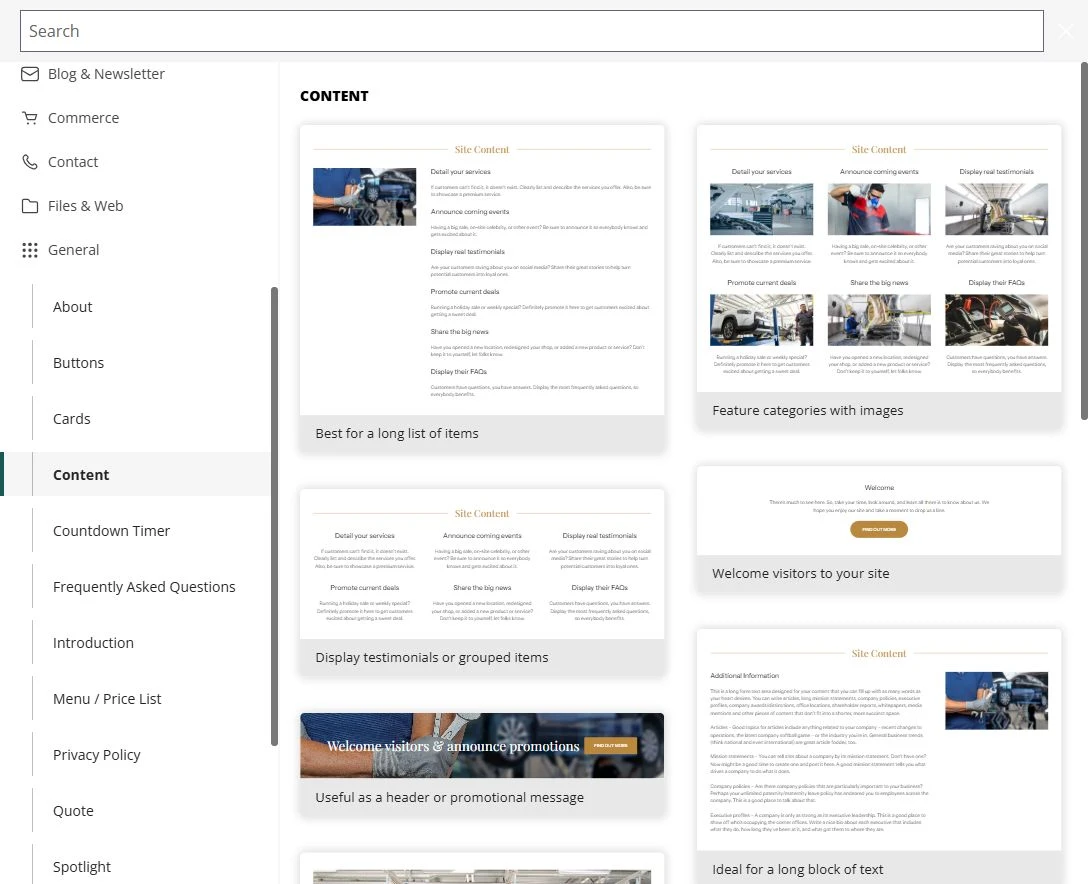Choose 'Ideal for a long block of text' layout thumbnail
This screenshot has width=1088, height=884.
point(878,740)
